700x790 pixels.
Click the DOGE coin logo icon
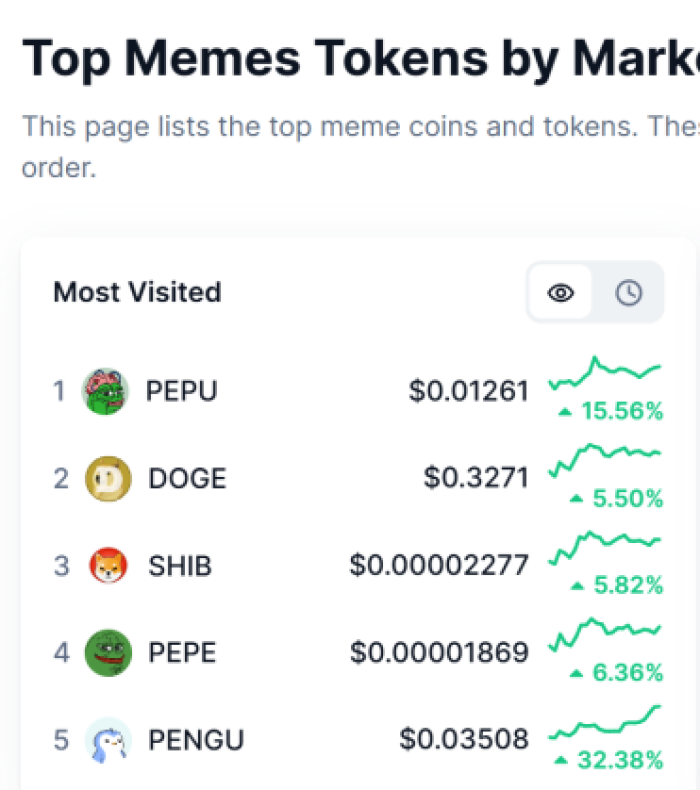pyautogui.click(x=108, y=478)
